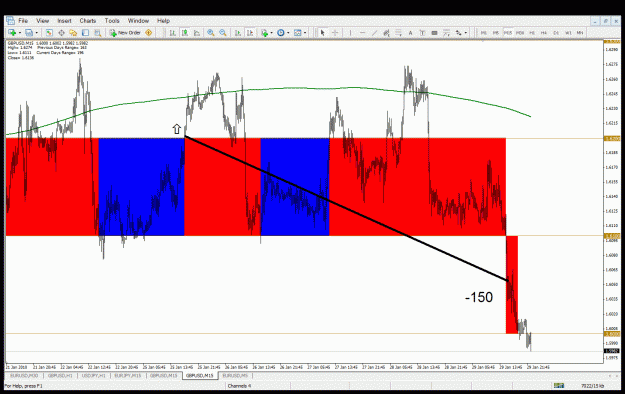Open the Data Window crosshair-circle icon
The image size is (625, 394).
[61, 33]
